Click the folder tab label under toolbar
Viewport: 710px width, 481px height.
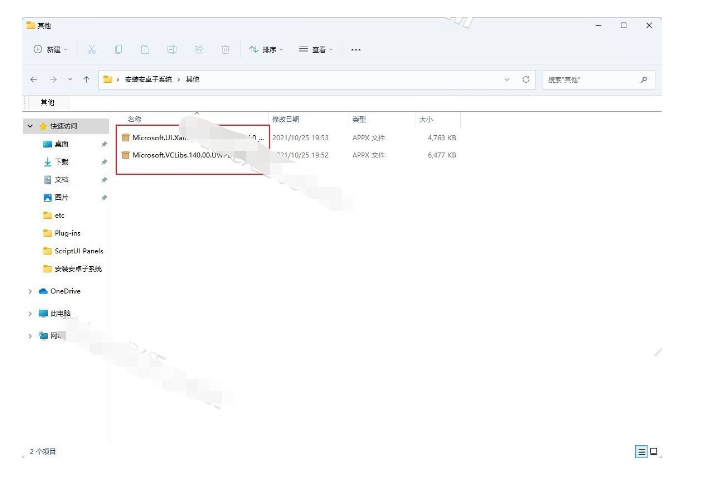click(48, 102)
